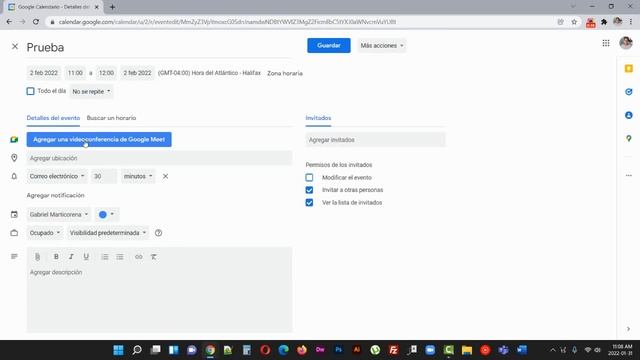This screenshot has width=640, height=360.
Task: Open the Google Tasks side panel icon
Action: tap(629, 92)
